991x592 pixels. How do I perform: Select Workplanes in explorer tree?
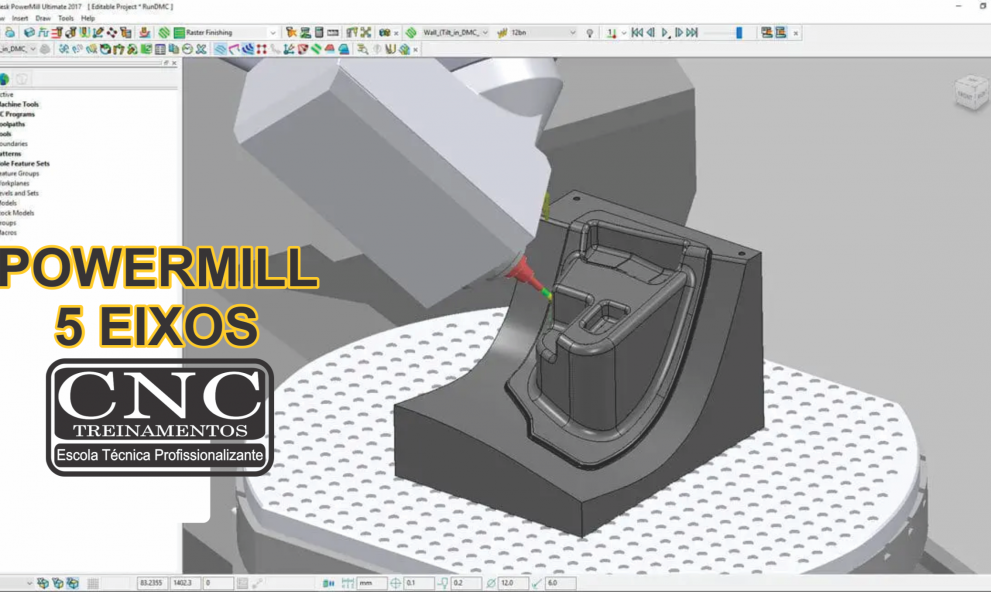(15, 183)
